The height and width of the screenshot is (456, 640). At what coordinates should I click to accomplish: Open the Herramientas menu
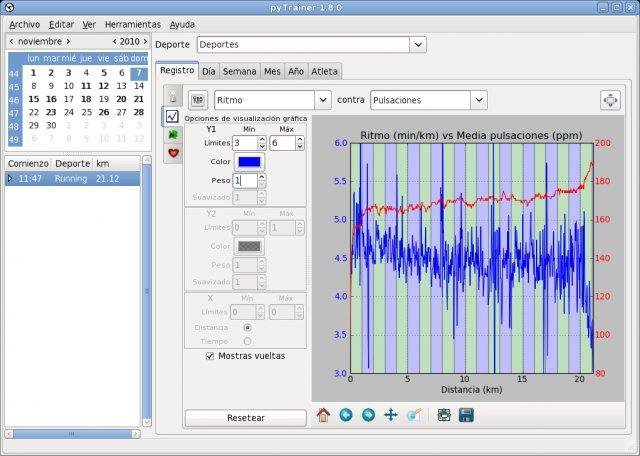132,23
